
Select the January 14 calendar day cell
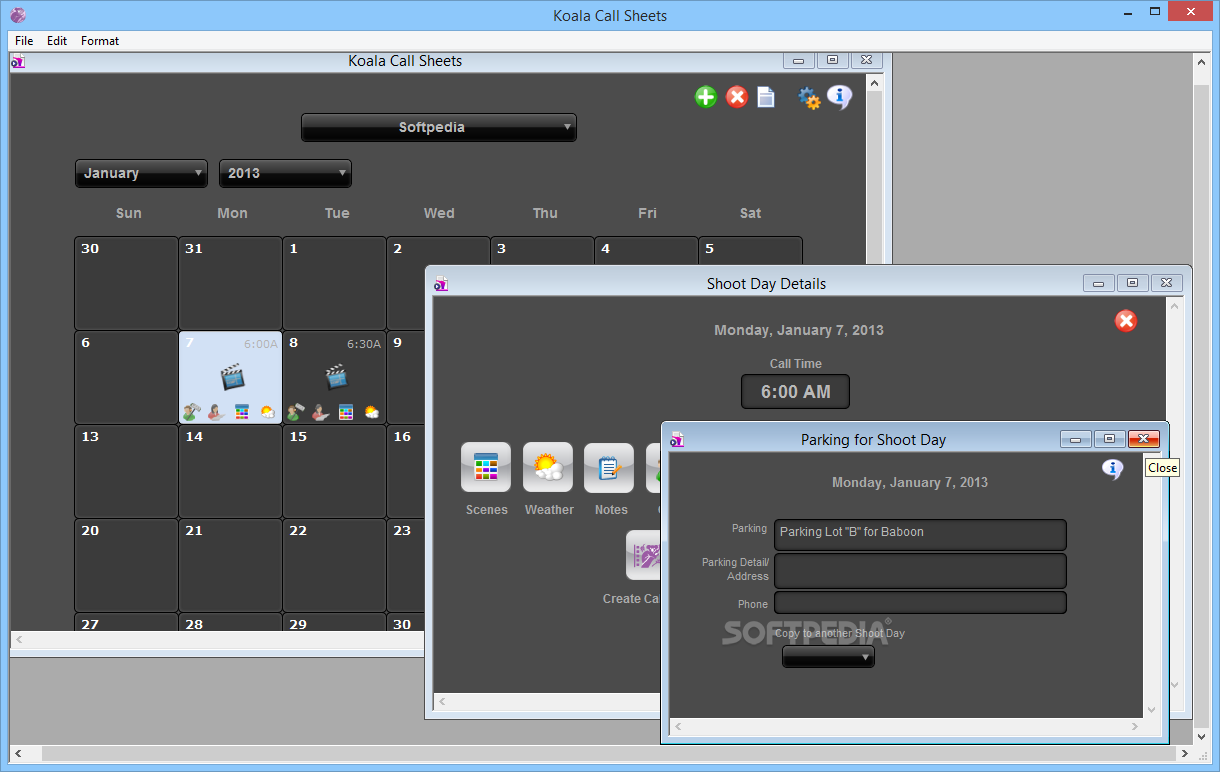point(230,471)
